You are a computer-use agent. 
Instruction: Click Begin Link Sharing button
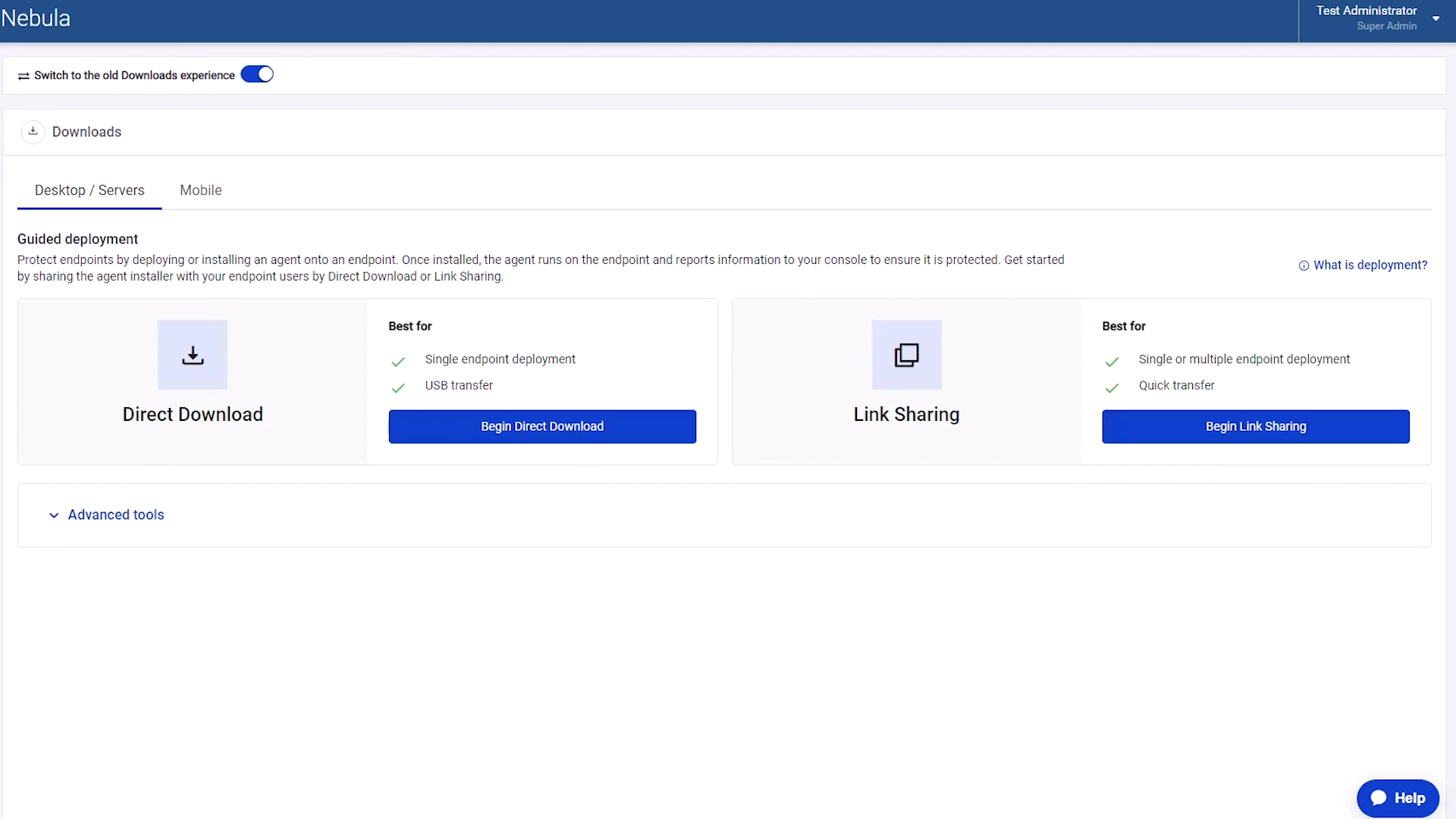[x=1256, y=426]
